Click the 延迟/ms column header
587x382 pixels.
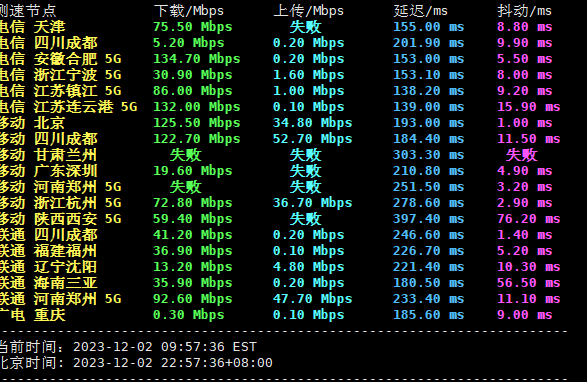click(420, 11)
